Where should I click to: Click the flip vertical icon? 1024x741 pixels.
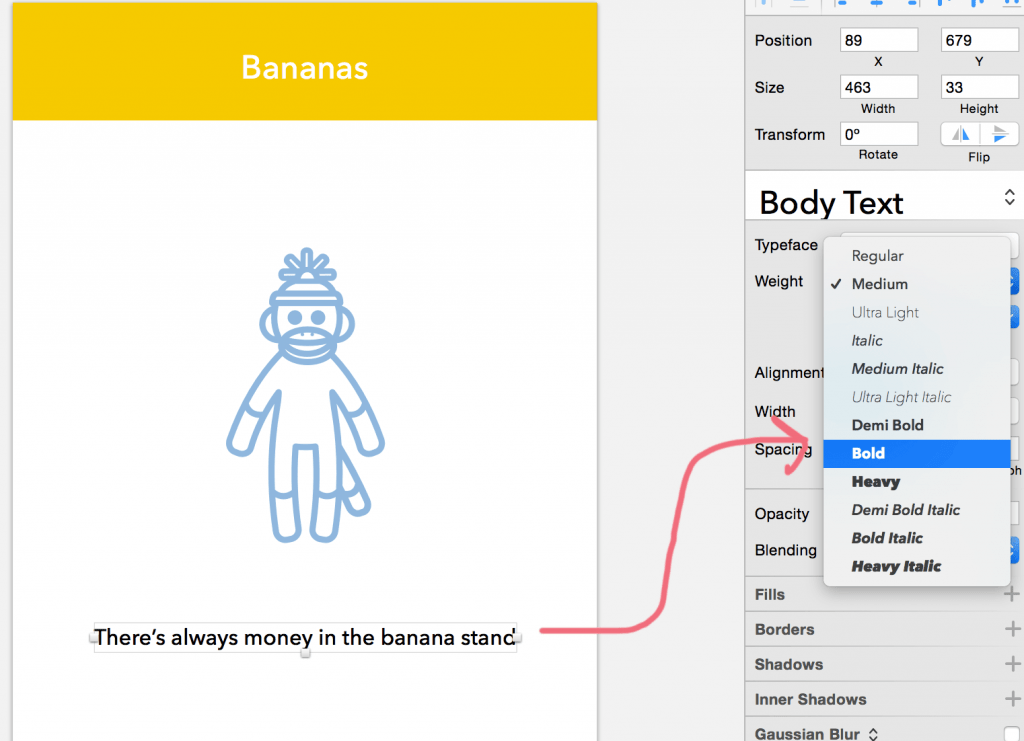tap(999, 135)
